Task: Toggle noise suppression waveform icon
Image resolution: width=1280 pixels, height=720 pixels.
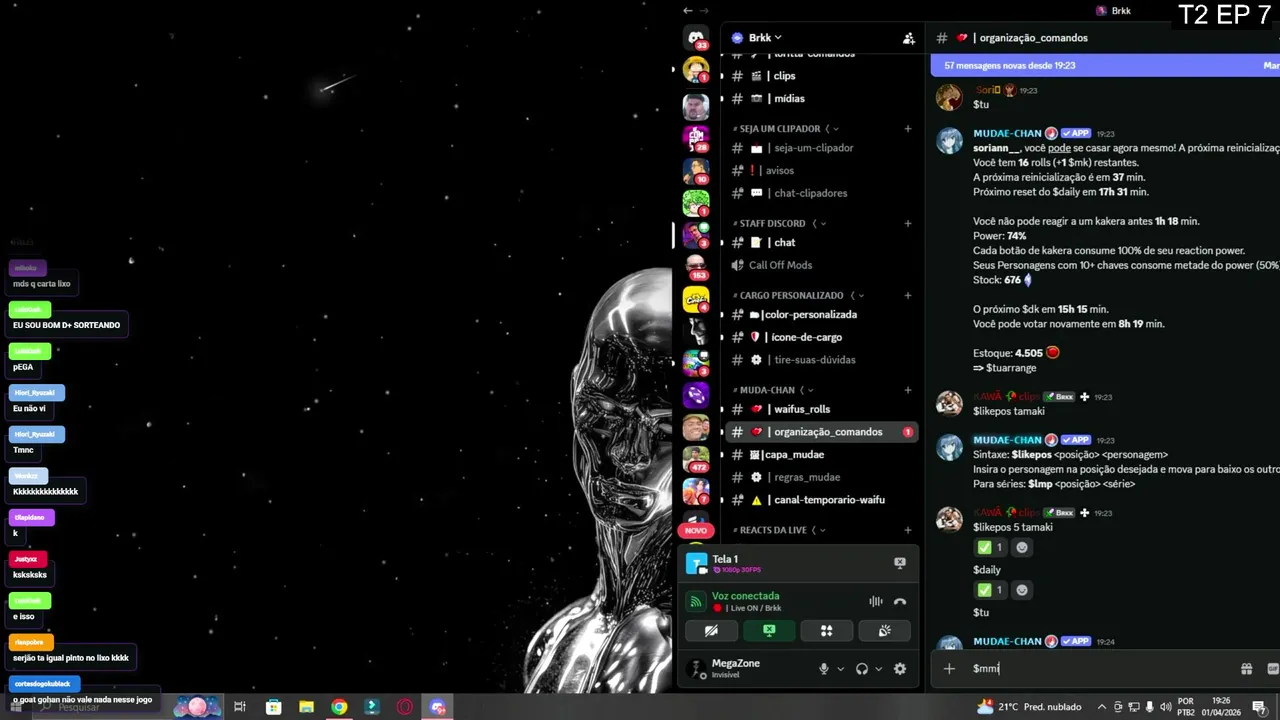Action: 875,601
